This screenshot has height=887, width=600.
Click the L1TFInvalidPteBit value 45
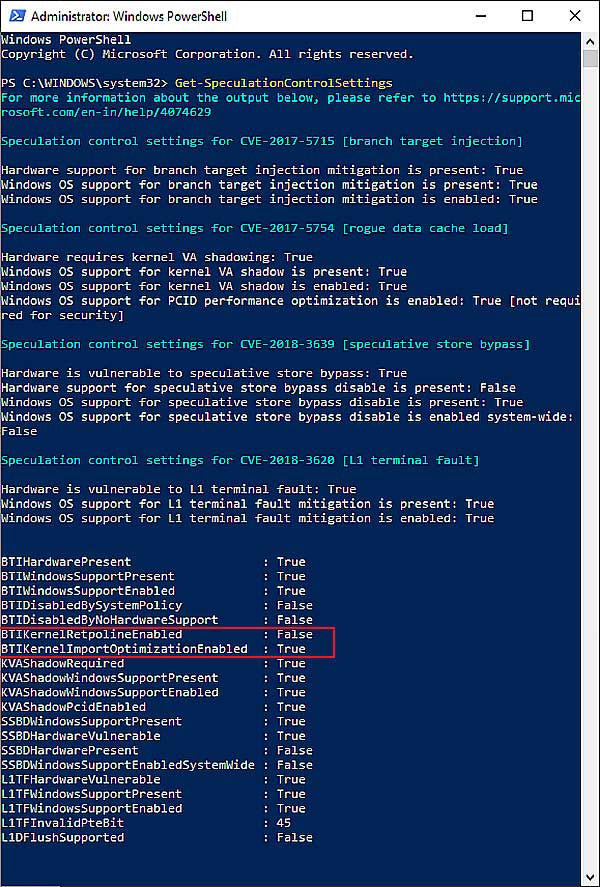point(284,823)
